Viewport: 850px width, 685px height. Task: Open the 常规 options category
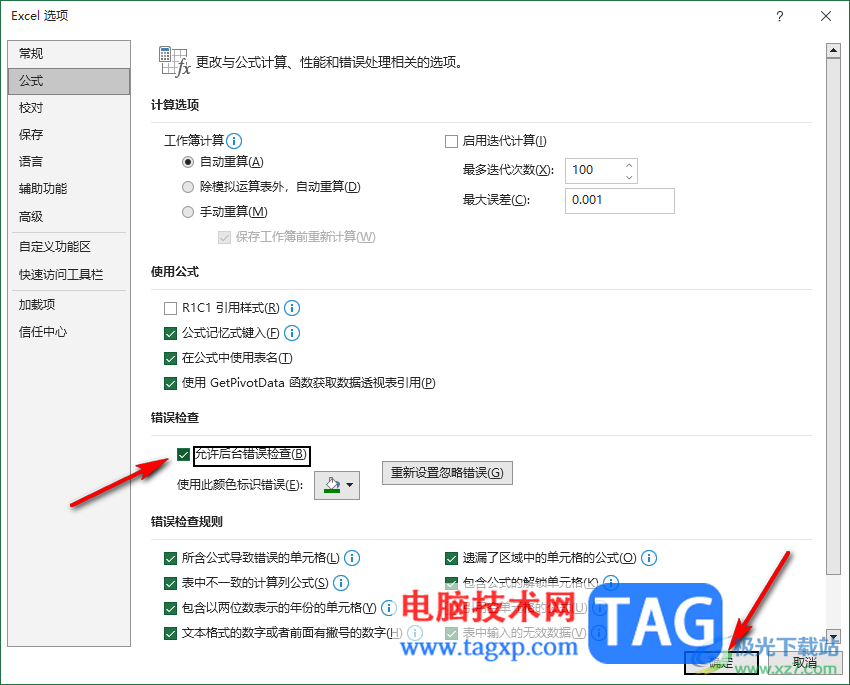(69, 54)
